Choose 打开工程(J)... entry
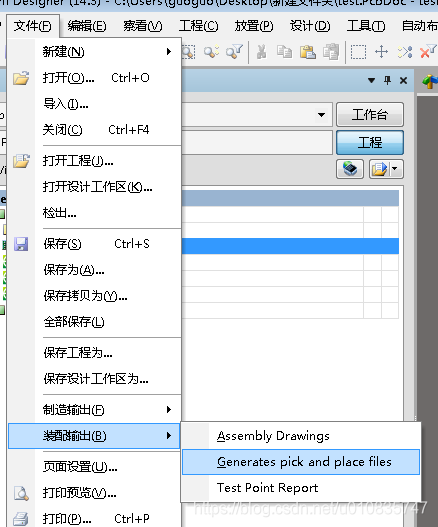This screenshot has width=438, height=527. click(x=94, y=161)
